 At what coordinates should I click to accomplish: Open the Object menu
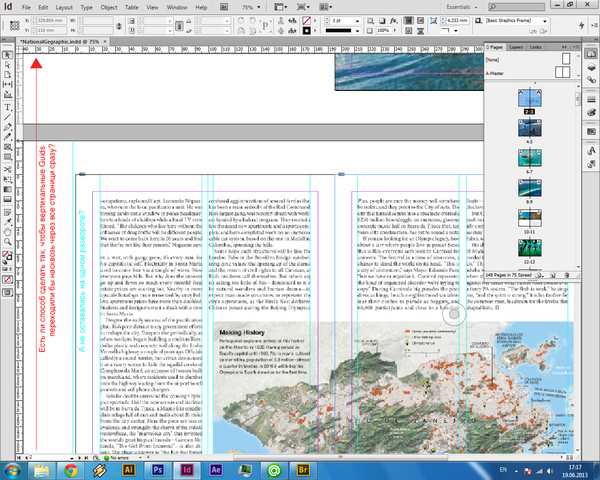(x=109, y=7)
